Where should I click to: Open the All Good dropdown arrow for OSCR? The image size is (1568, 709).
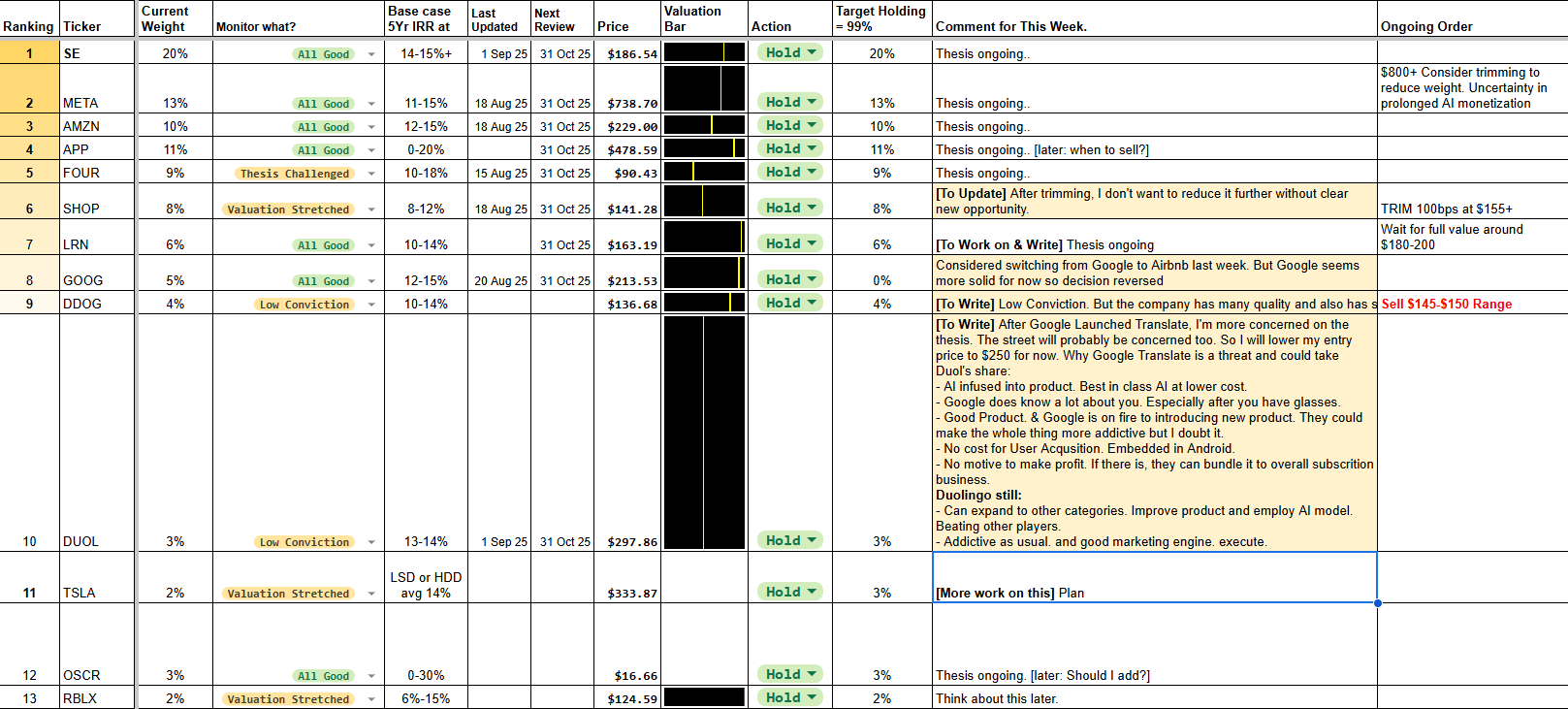(x=371, y=677)
